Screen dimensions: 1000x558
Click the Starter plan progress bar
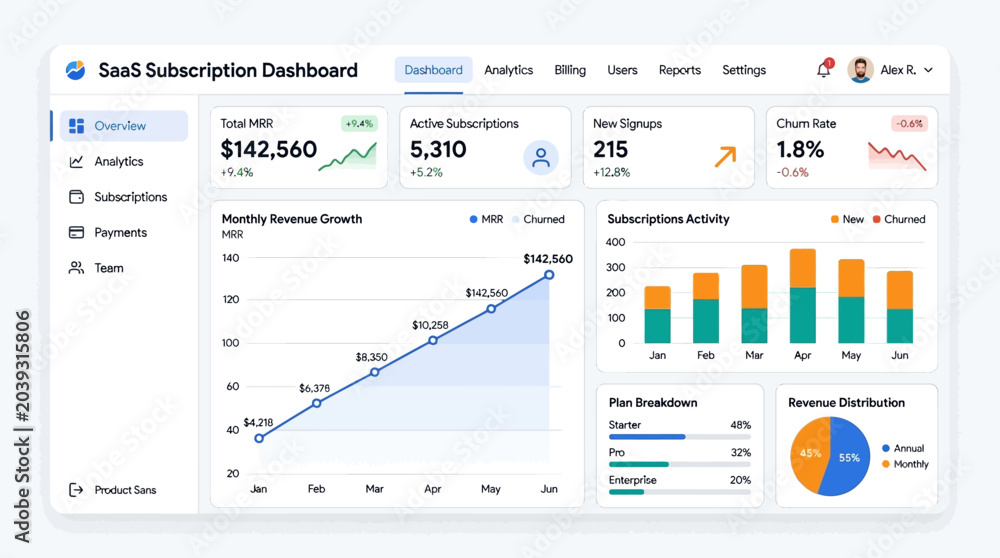coord(680,437)
